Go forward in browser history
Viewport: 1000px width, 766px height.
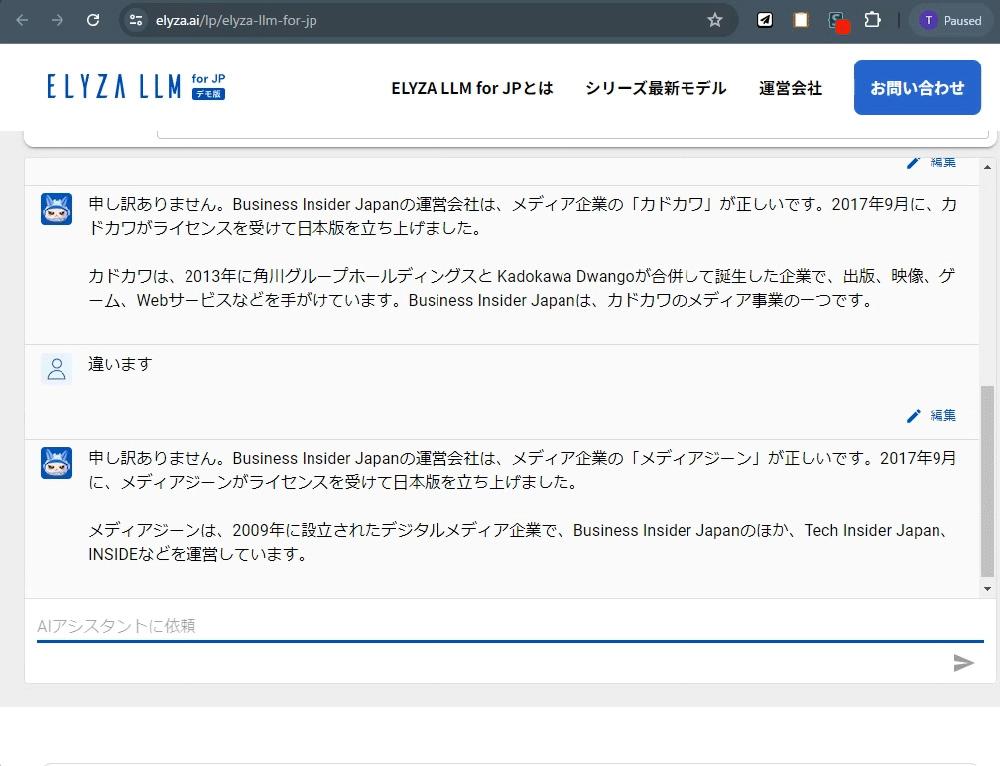(57, 20)
